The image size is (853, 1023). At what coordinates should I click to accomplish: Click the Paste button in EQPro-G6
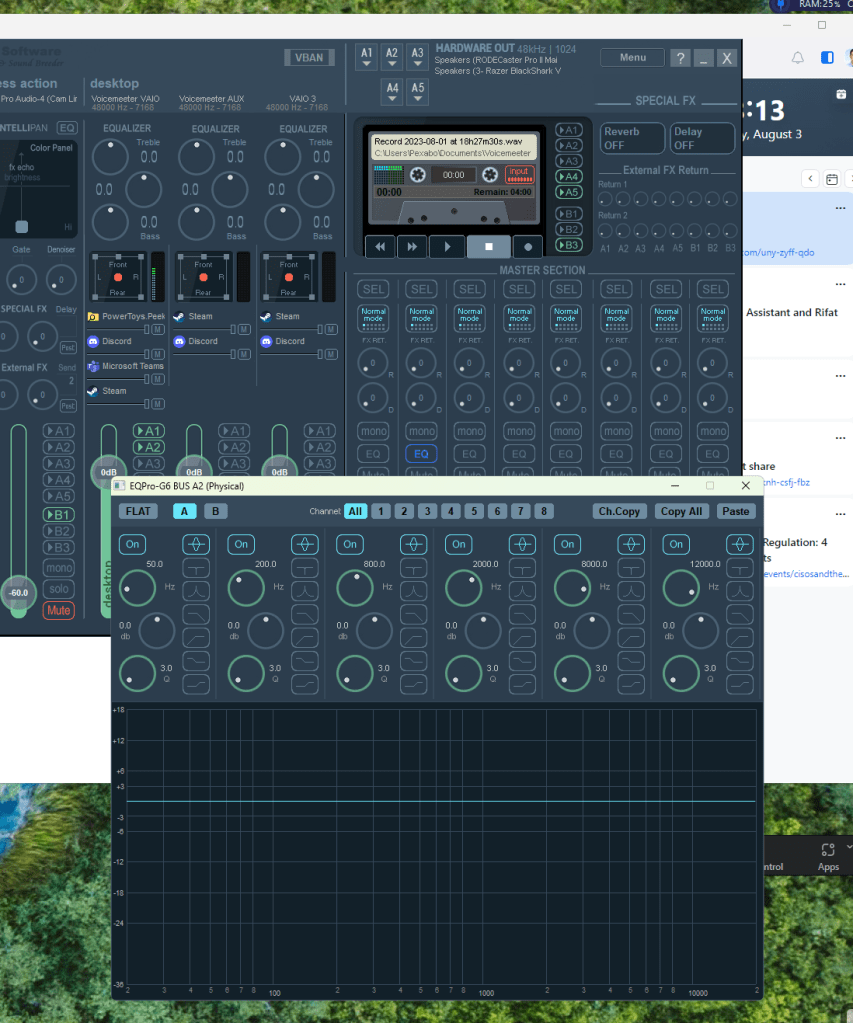736,512
